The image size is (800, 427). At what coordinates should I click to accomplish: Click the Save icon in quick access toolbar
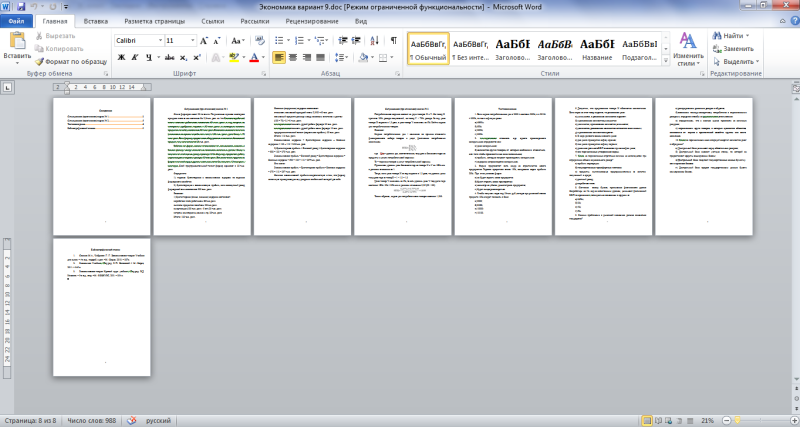point(22,6)
